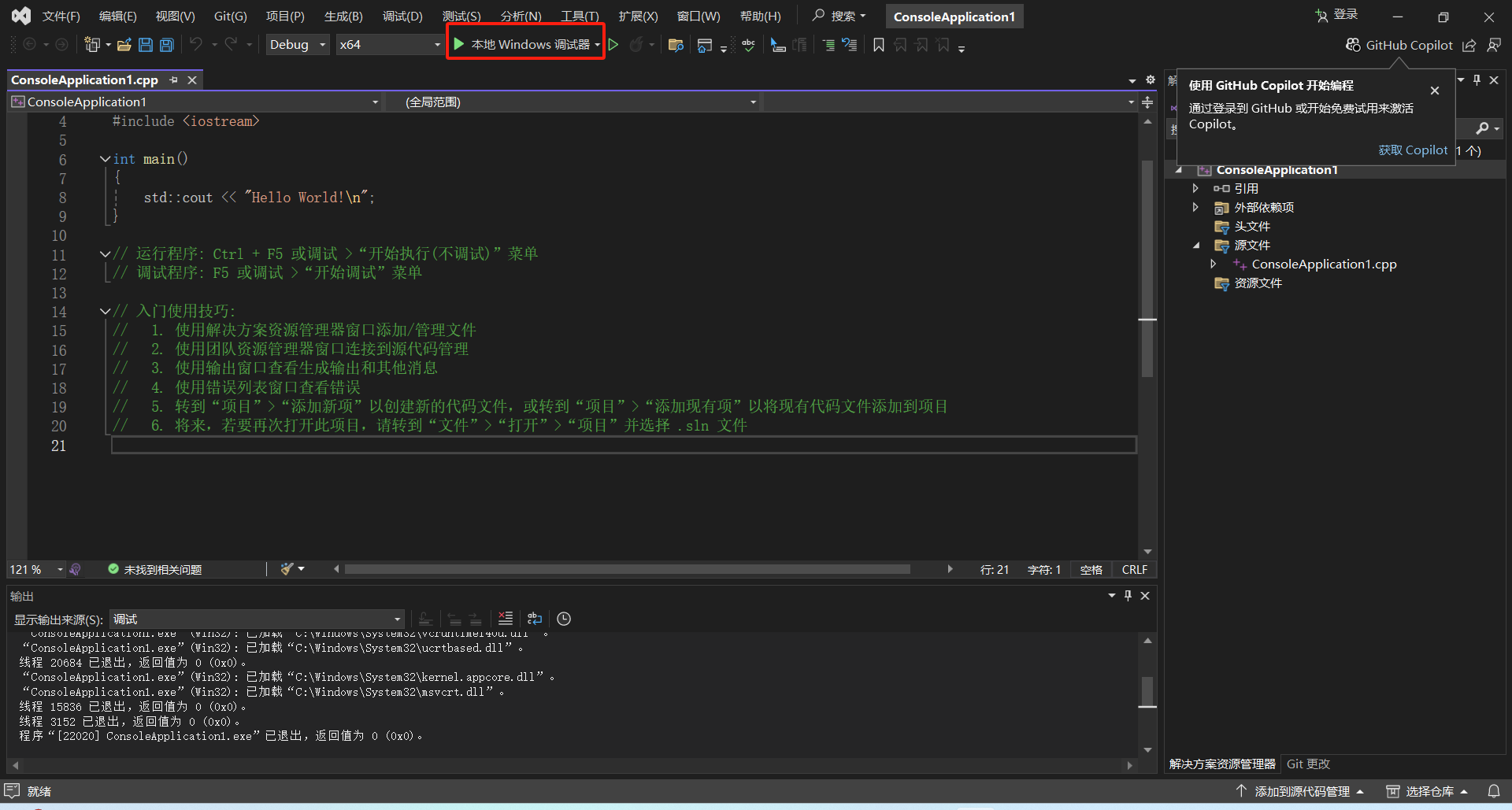
Task: Toggle timestamp clock icon in output toolbar
Action: click(564, 619)
